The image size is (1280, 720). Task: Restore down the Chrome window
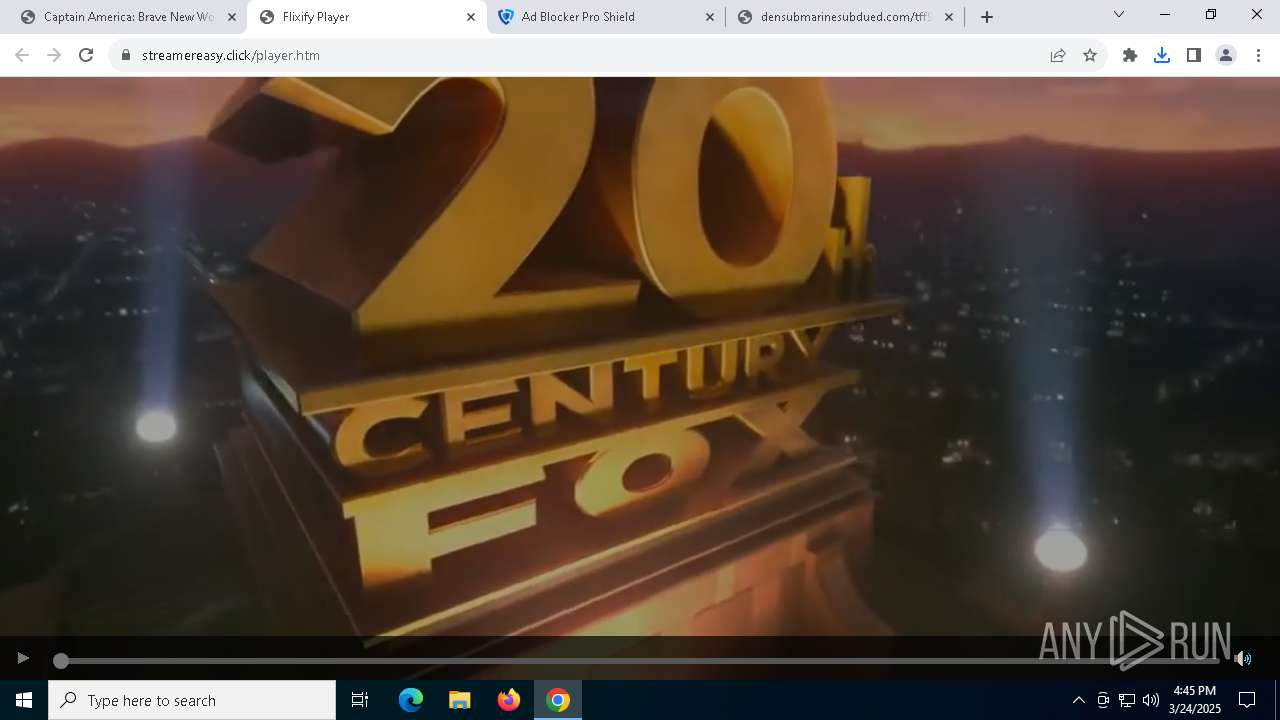[1211, 15]
